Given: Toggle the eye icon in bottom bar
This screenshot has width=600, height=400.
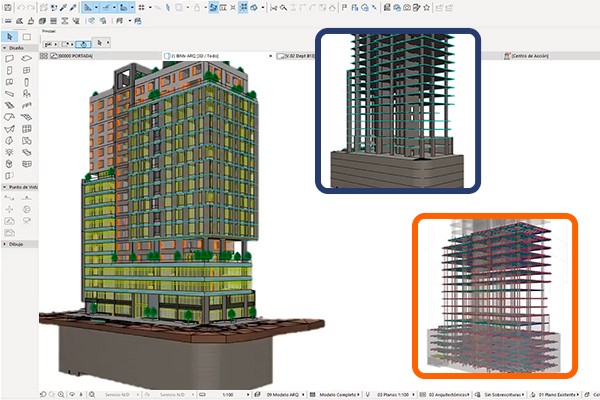Looking at the screenshot, I should click(x=72, y=394).
